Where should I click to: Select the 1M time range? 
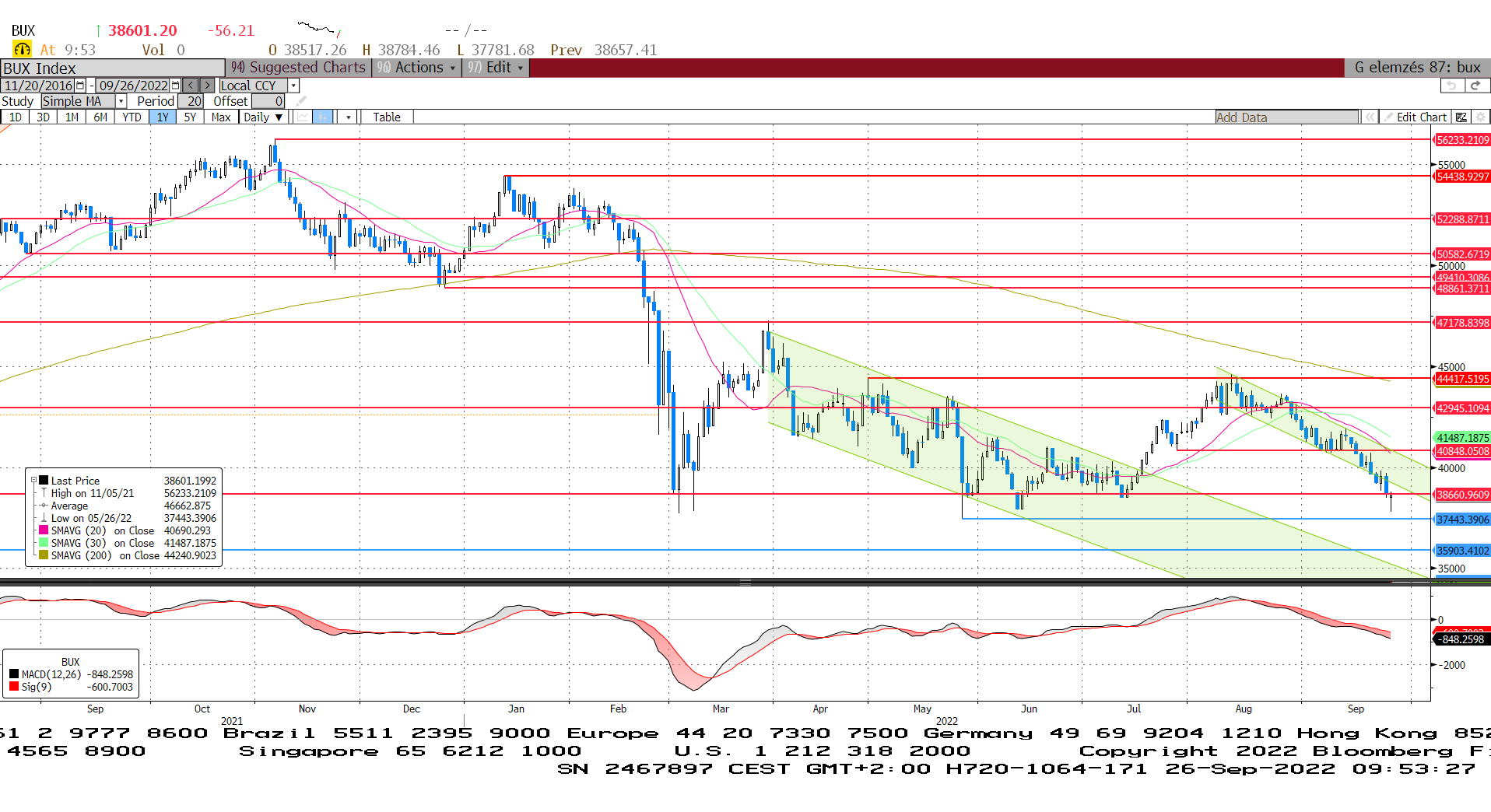coord(72,117)
